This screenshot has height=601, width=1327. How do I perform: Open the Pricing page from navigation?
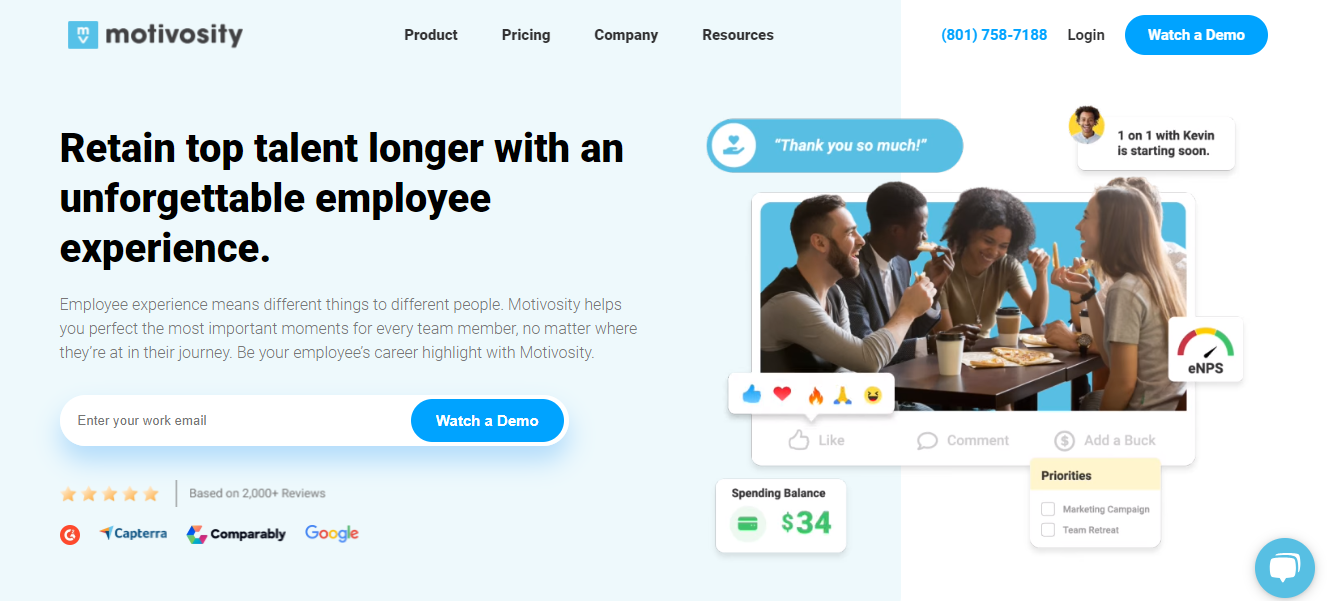point(526,35)
